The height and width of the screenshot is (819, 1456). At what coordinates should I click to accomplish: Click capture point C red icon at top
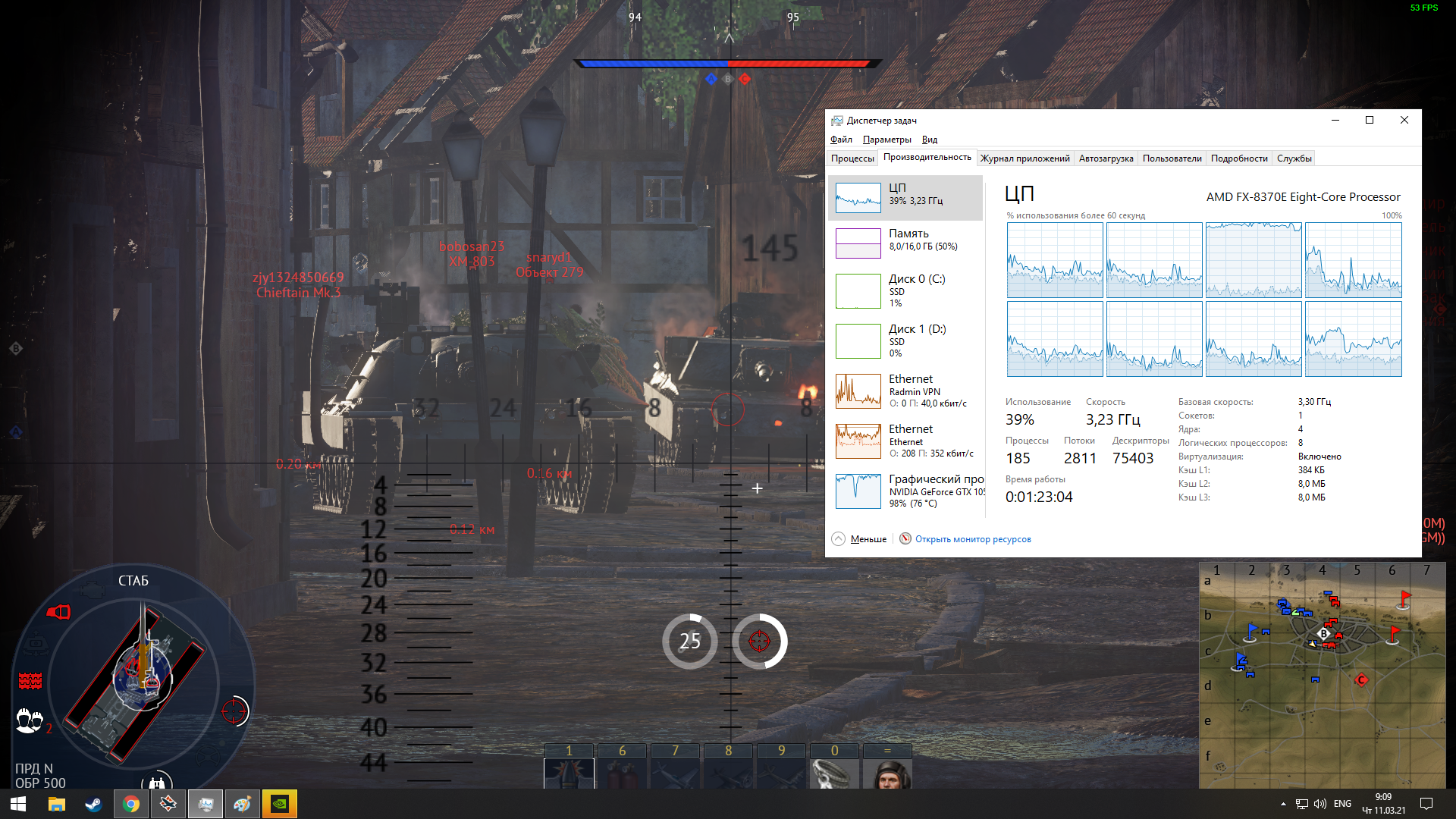pyautogui.click(x=745, y=79)
